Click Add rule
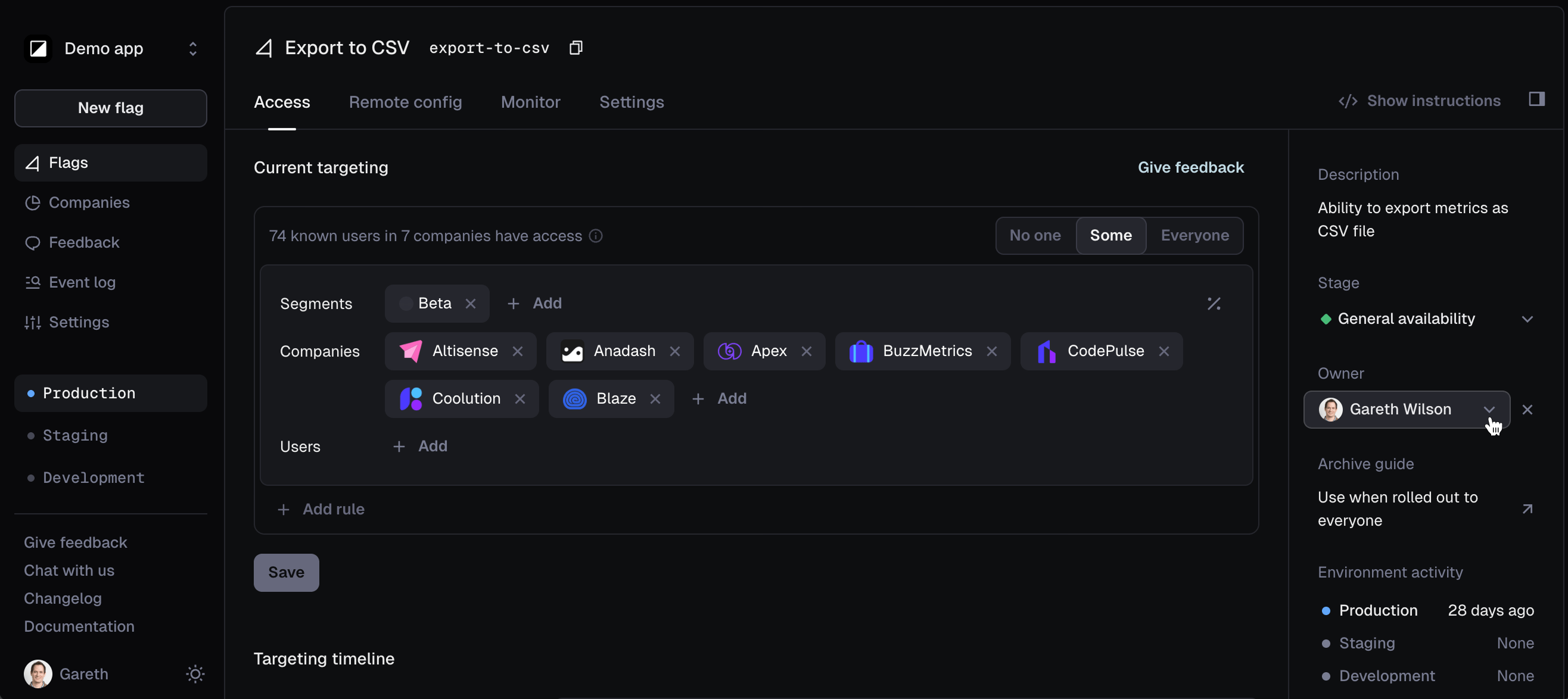Image resolution: width=1568 pixels, height=699 pixels. click(321, 508)
